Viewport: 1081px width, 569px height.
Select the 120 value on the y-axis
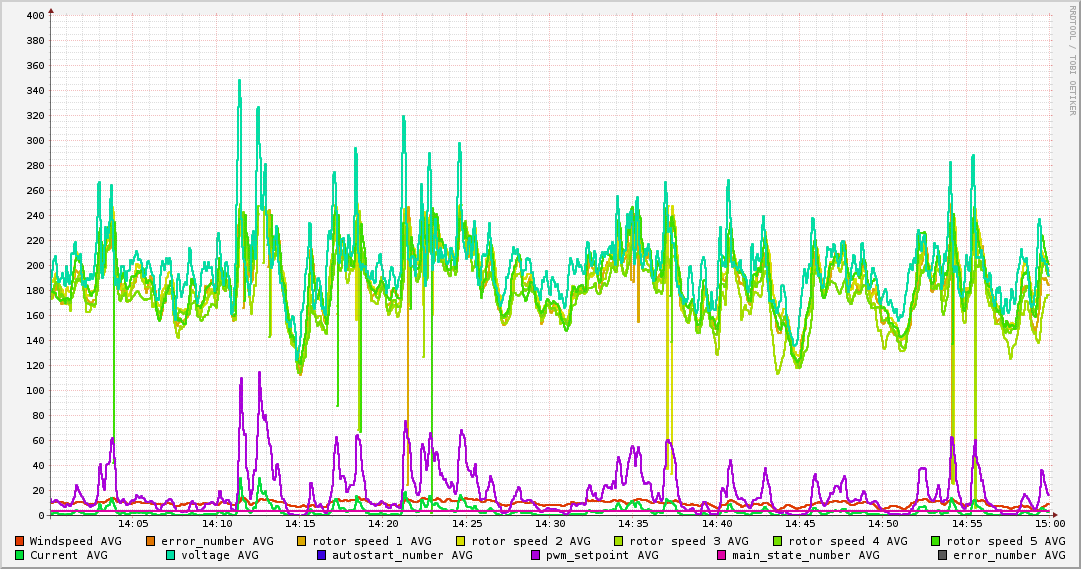click(36, 366)
